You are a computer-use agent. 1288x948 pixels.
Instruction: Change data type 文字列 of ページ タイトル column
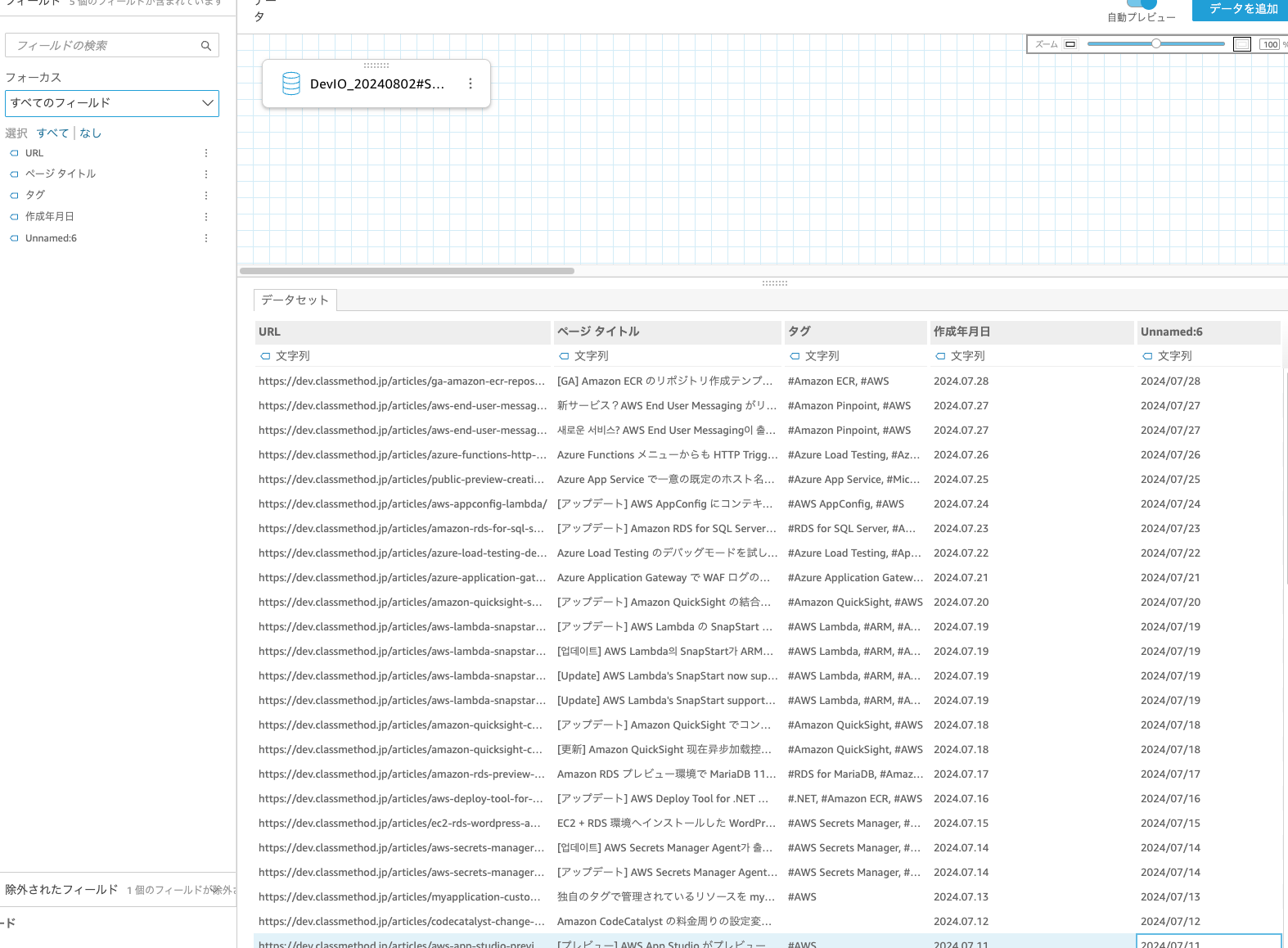coord(583,356)
